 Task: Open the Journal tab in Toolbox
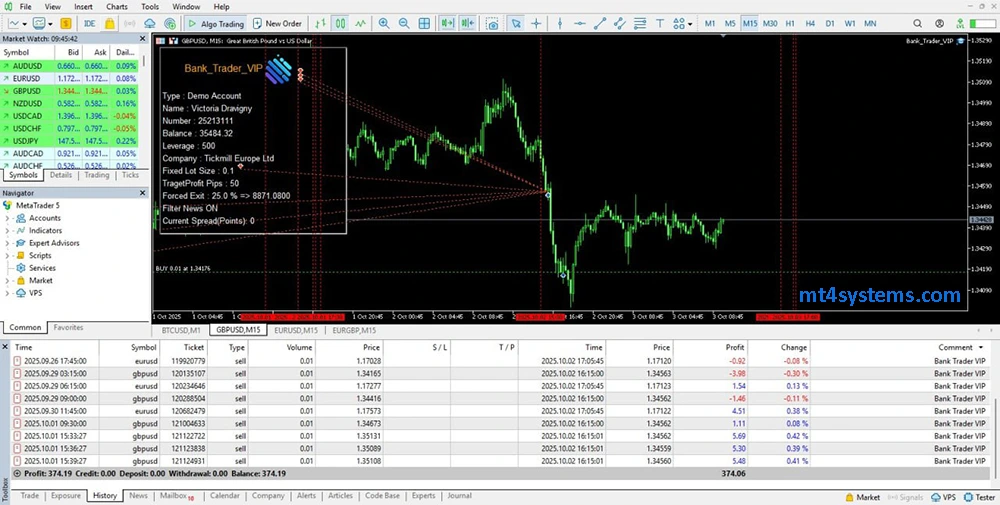point(459,495)
